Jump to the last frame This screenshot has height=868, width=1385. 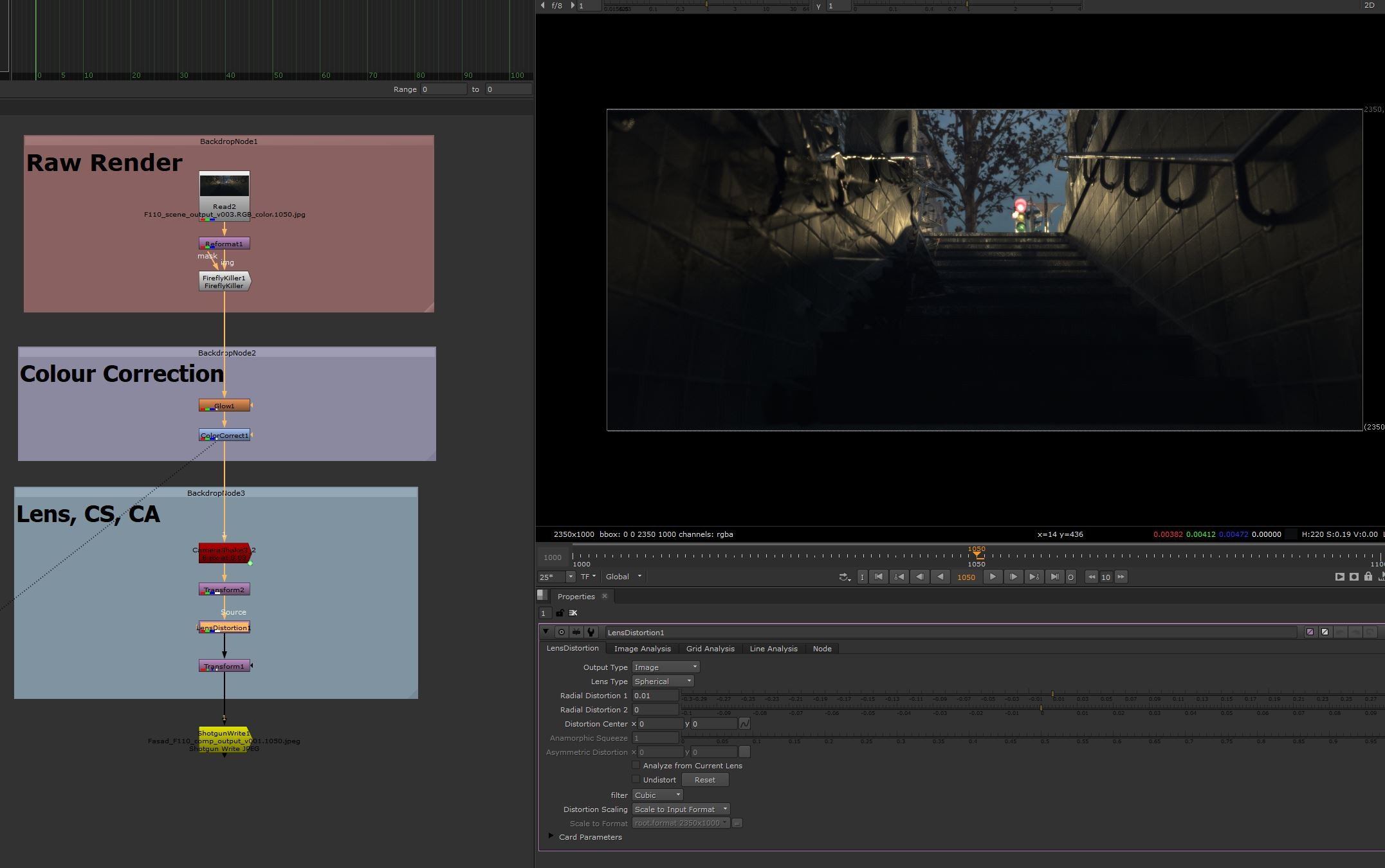click(x=1054, y=577)
